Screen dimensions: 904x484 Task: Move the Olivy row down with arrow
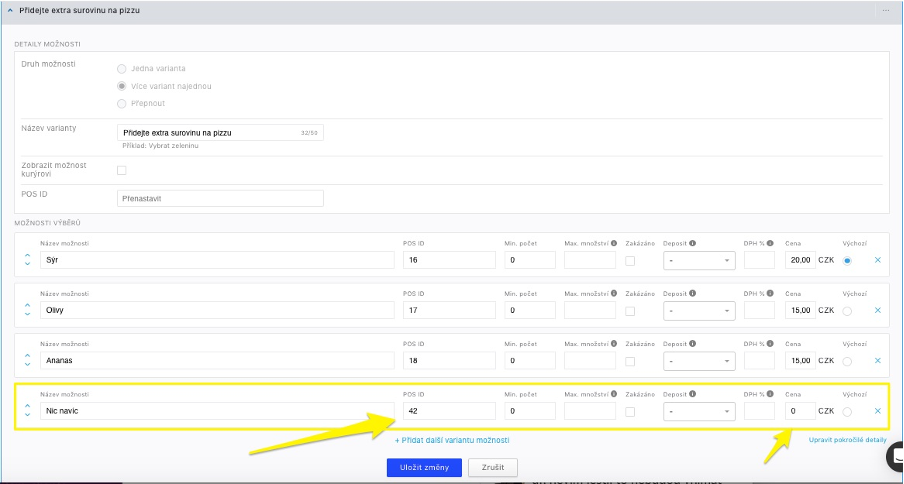(x=27, y=314)
